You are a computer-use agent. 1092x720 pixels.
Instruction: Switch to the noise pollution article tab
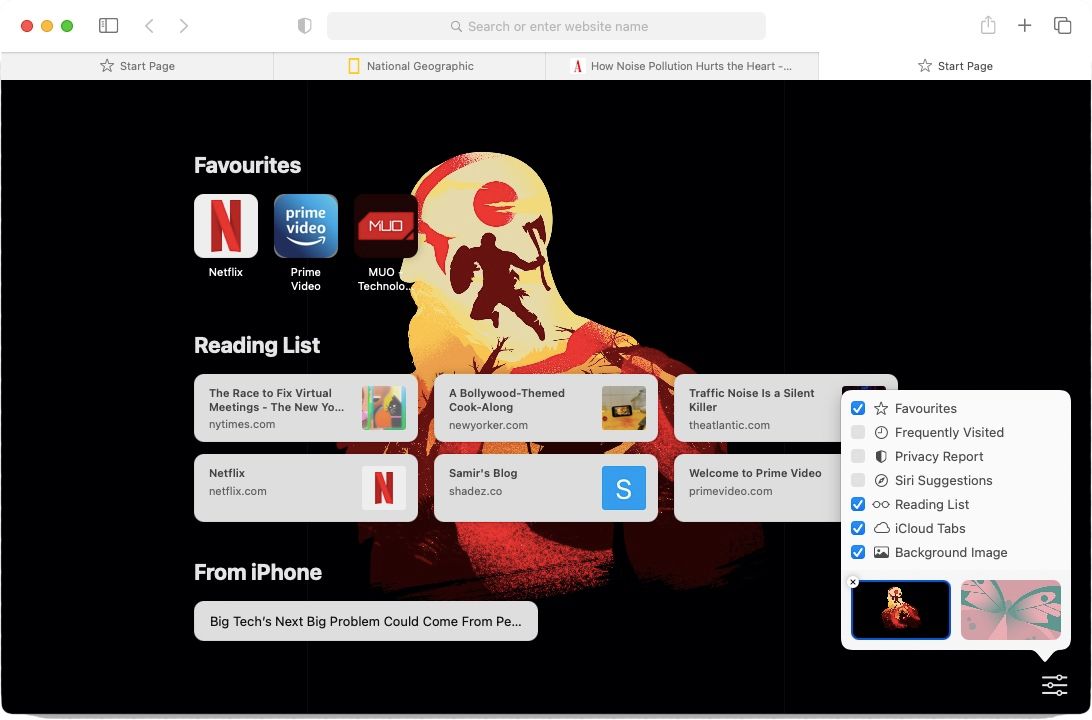click(682, 65)
